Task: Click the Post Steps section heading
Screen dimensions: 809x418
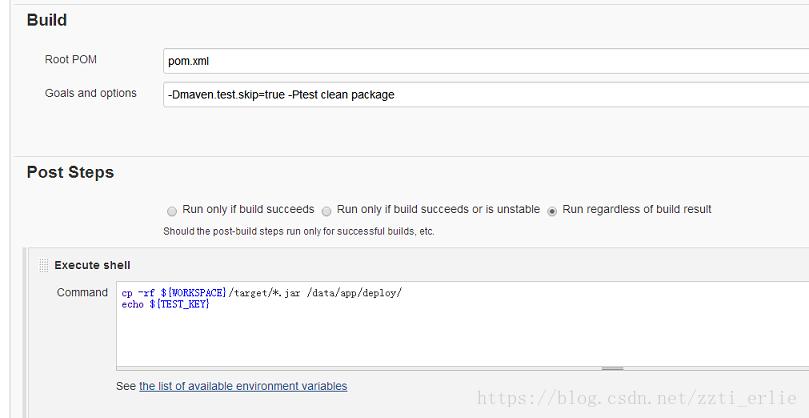Action: pyautogui.click(x=70, y=172)
